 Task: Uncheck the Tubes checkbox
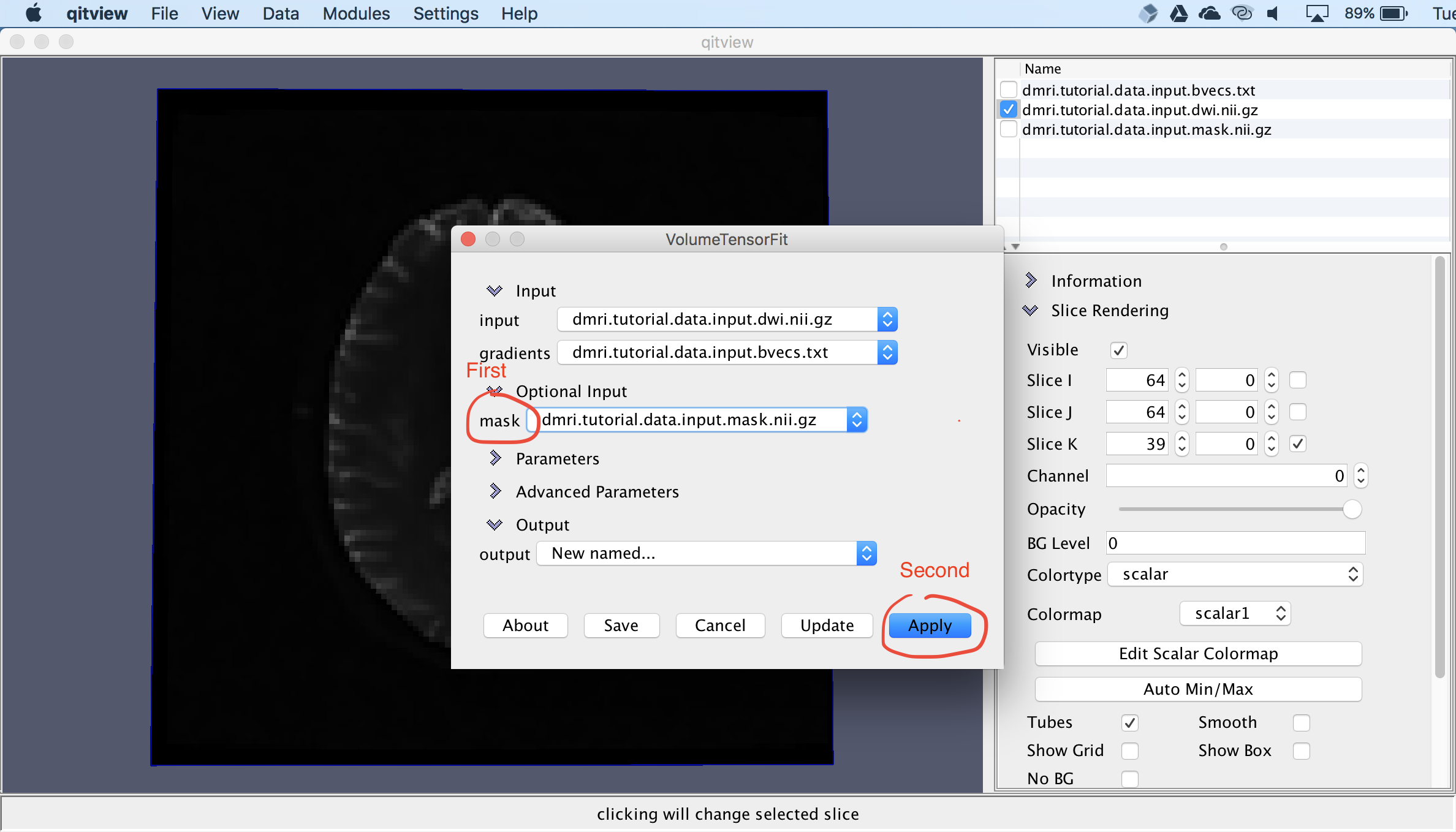1130,723
